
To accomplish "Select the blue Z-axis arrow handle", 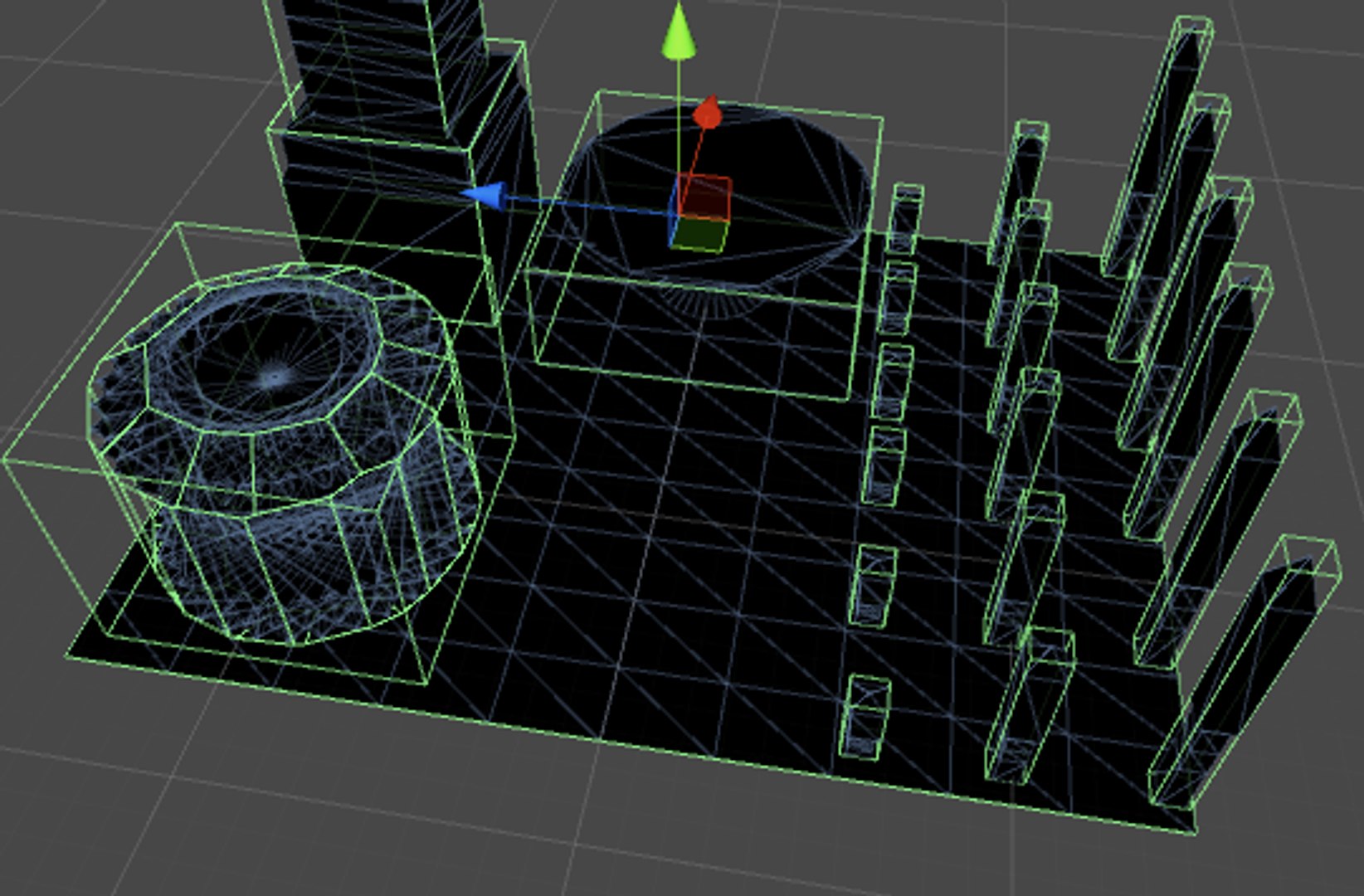I will [x=484, y=197].
